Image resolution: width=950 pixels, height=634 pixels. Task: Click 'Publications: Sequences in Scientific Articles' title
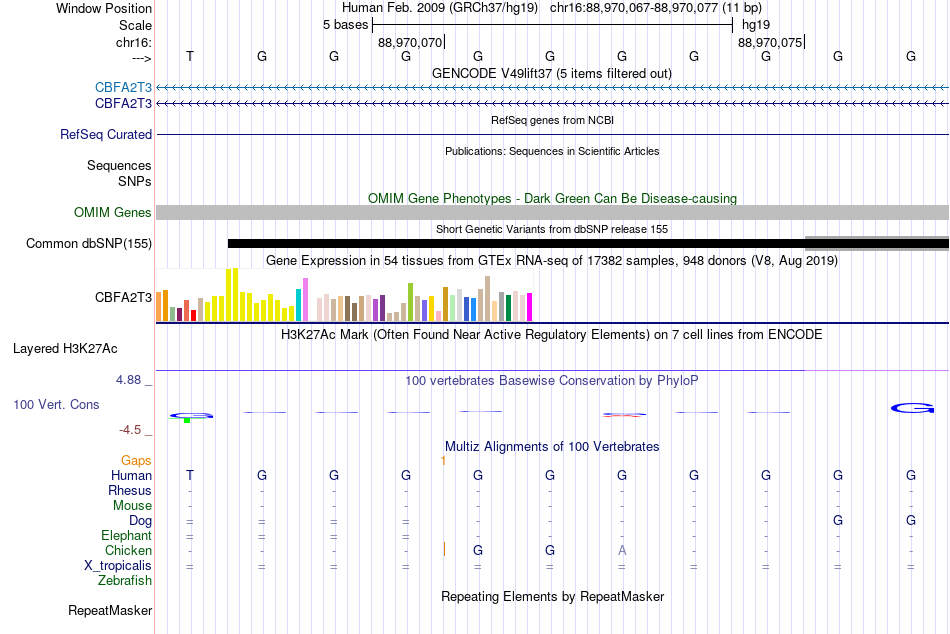tap(552, 151)
